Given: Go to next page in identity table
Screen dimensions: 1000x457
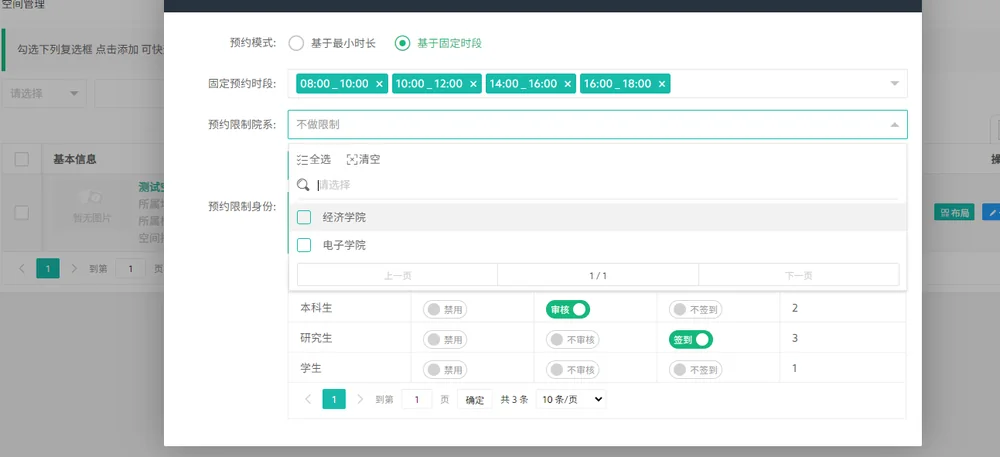Looking at the screenshot, I should (x=360, y=399).
